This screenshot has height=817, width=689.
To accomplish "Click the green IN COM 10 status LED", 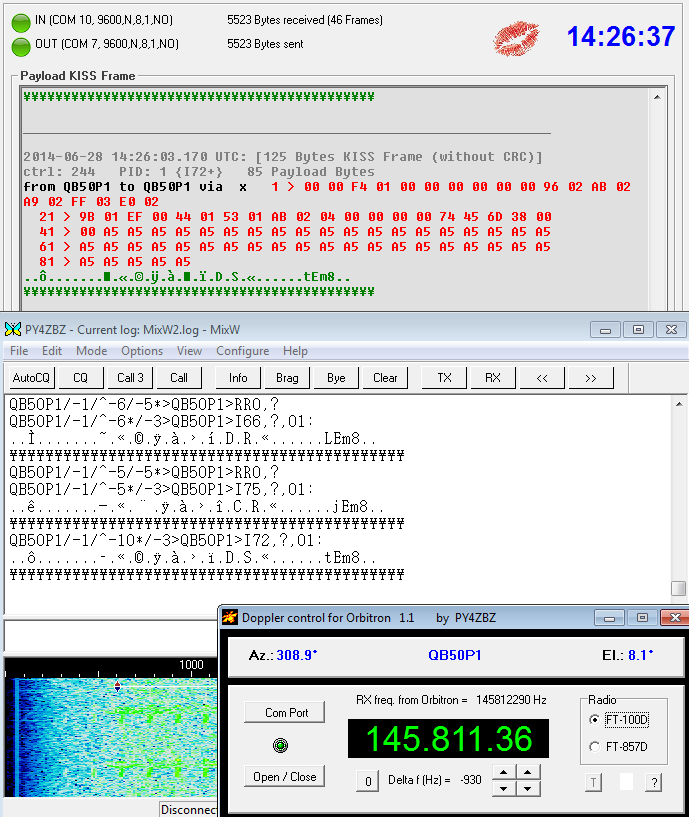I will (x=21, y=22).
